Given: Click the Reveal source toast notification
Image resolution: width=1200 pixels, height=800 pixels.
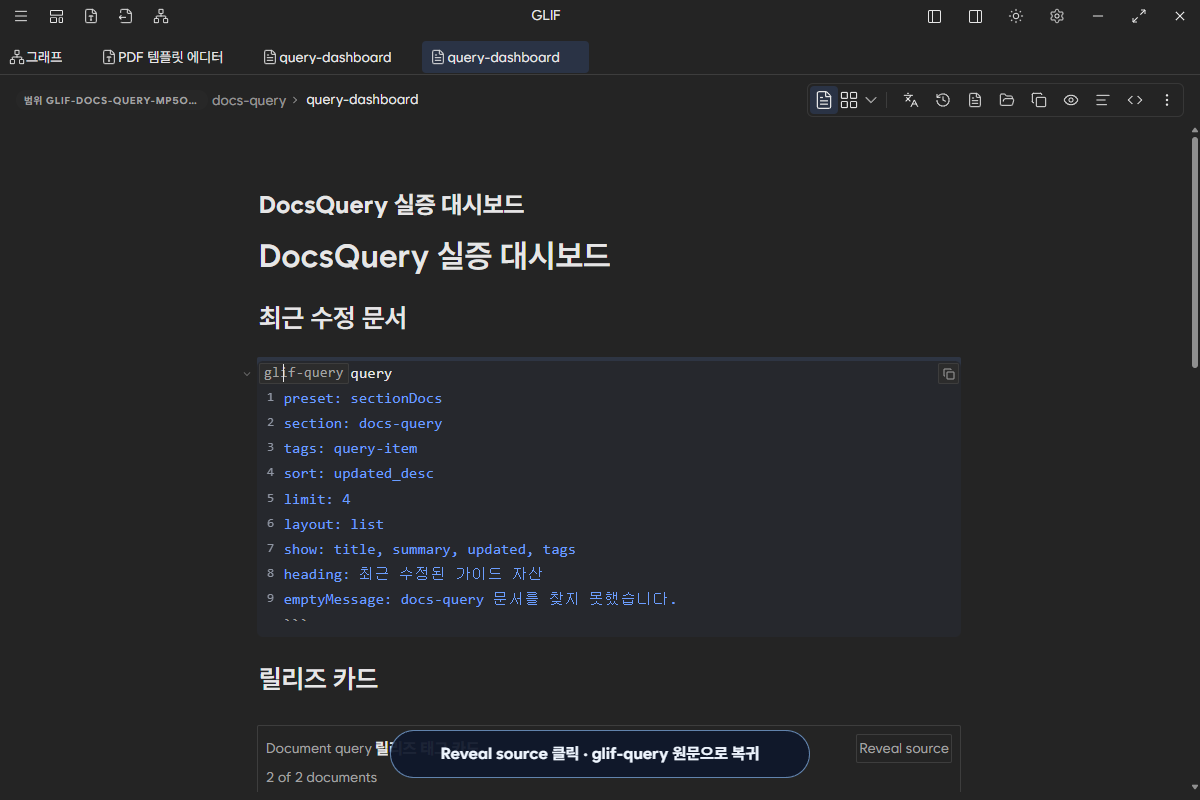Looking at the screenshot, I should coord(599,754).
